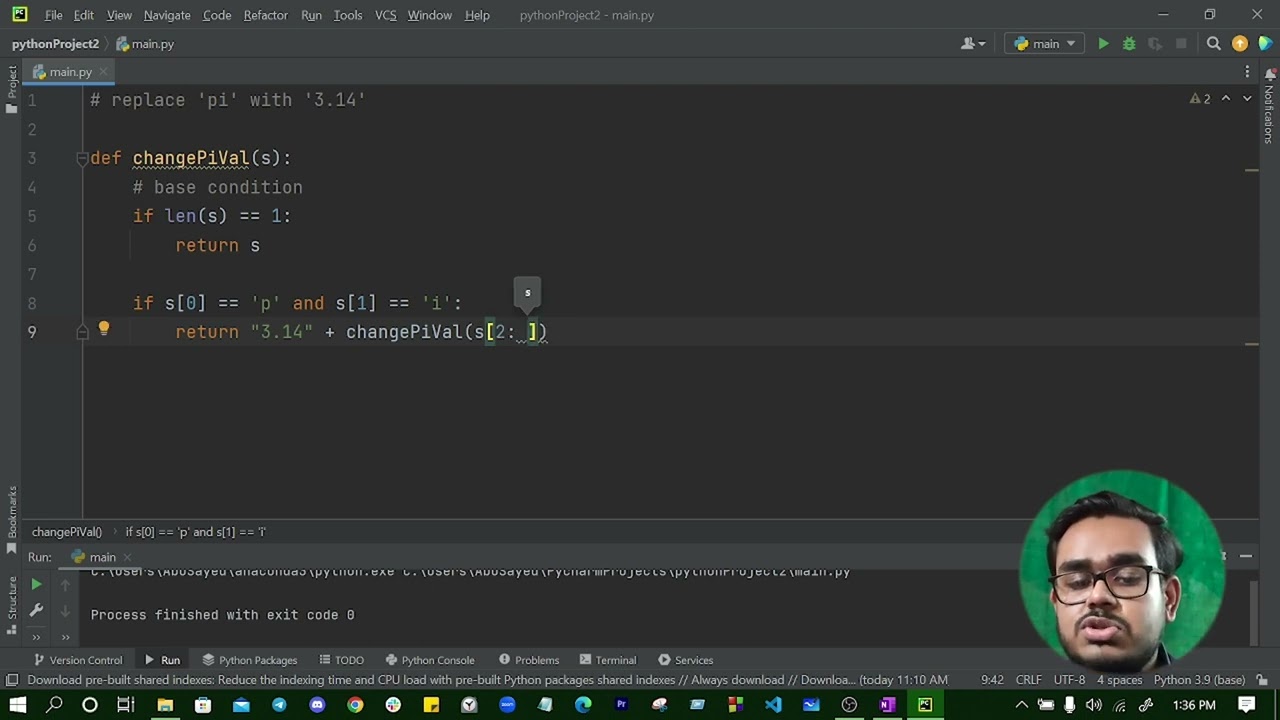Open the Services tool window

pos(685,660)
